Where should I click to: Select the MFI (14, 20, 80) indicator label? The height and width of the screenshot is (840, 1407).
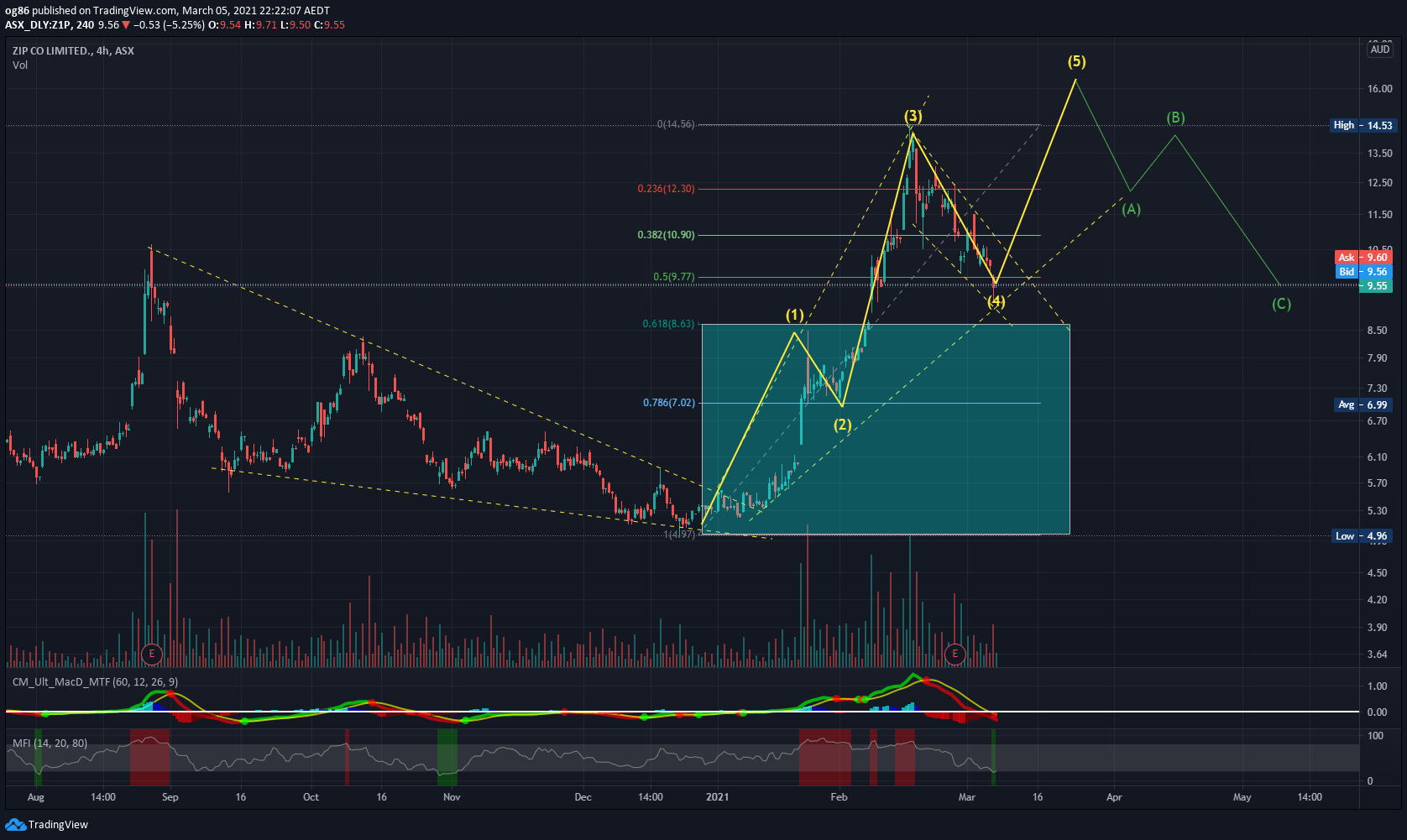coord(50,743)
